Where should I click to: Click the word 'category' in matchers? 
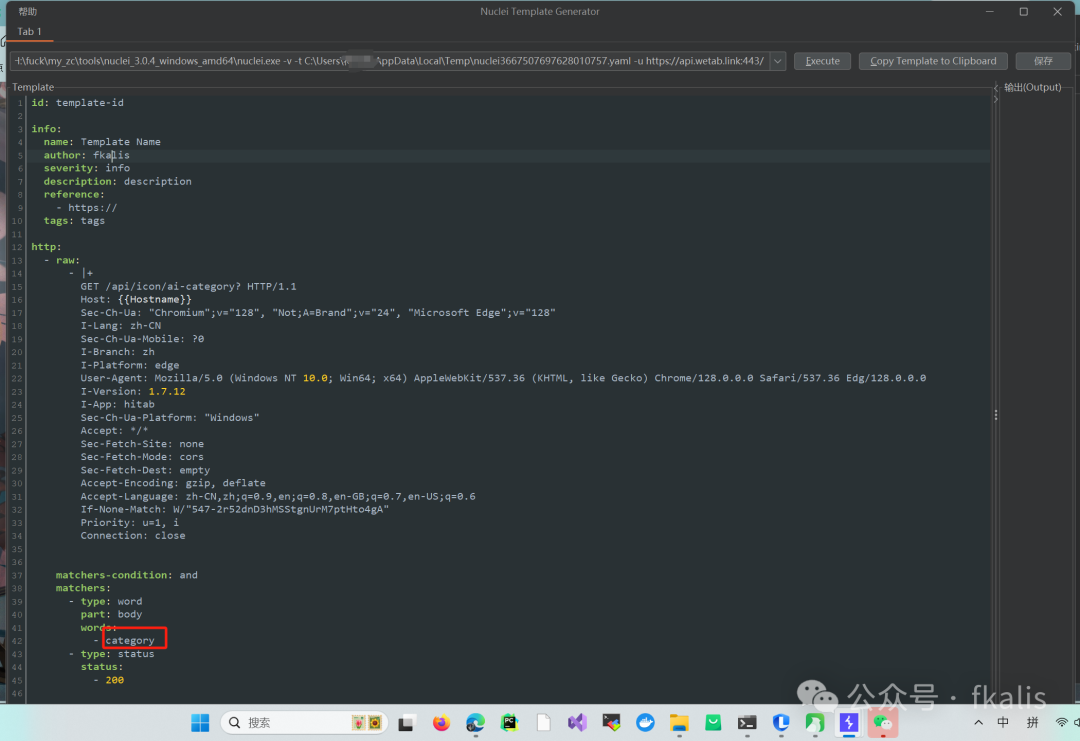(x=130, y=640)
